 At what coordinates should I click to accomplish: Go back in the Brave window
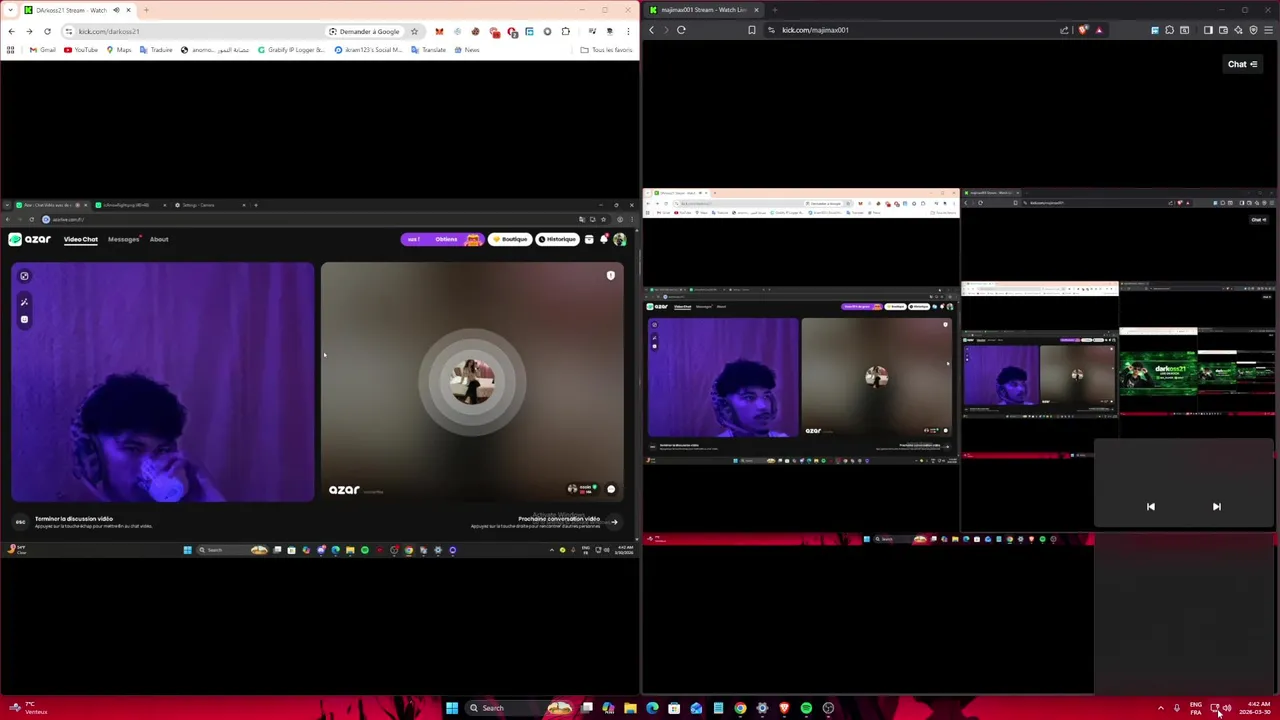coord(652,30)
